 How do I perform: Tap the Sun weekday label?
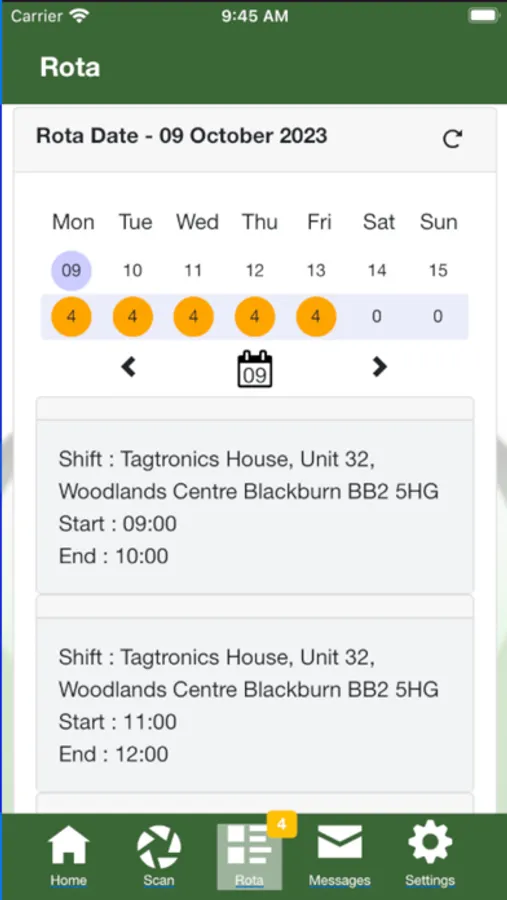439,222
